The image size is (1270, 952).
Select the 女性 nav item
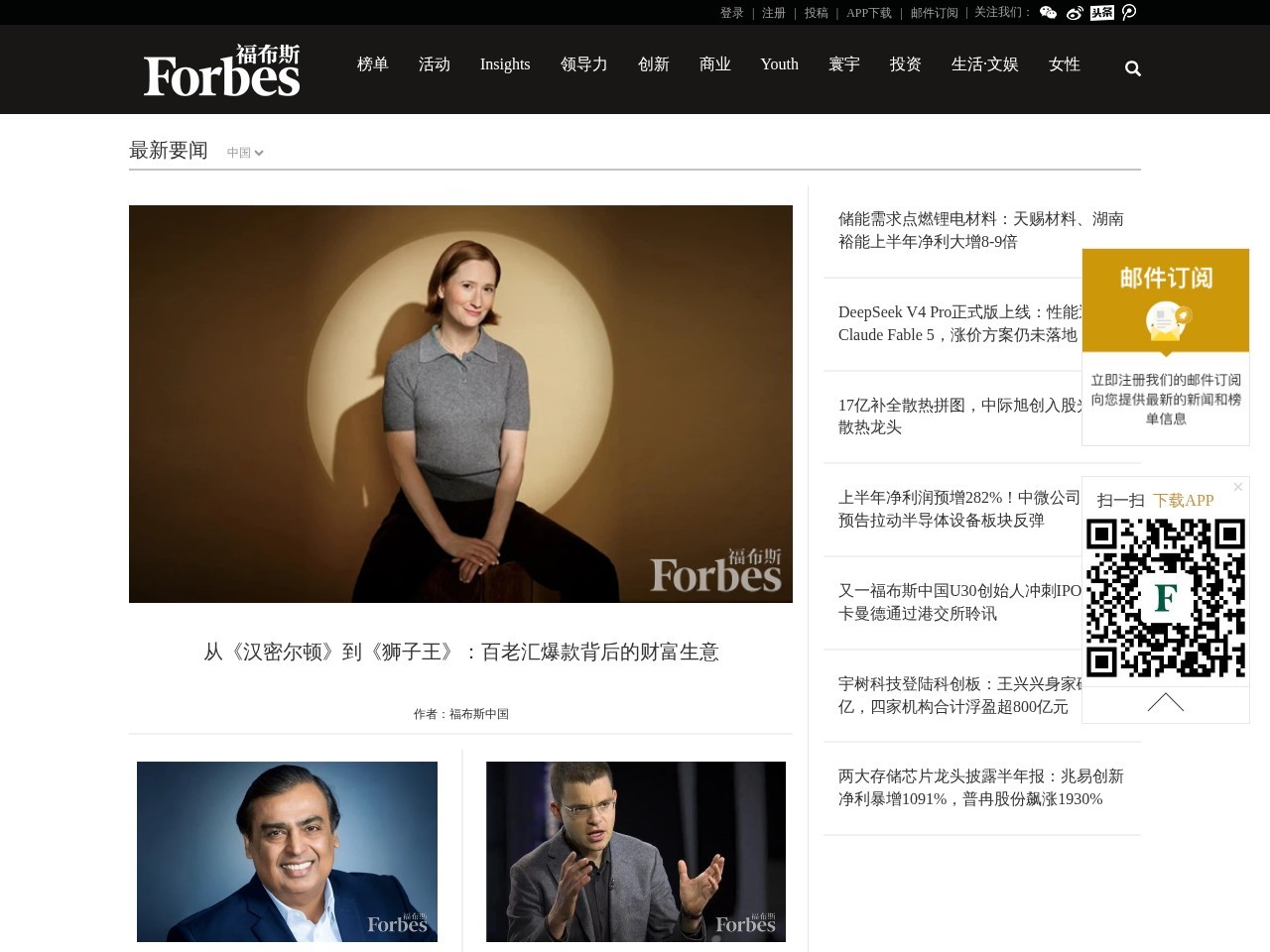pos(1065,64)
